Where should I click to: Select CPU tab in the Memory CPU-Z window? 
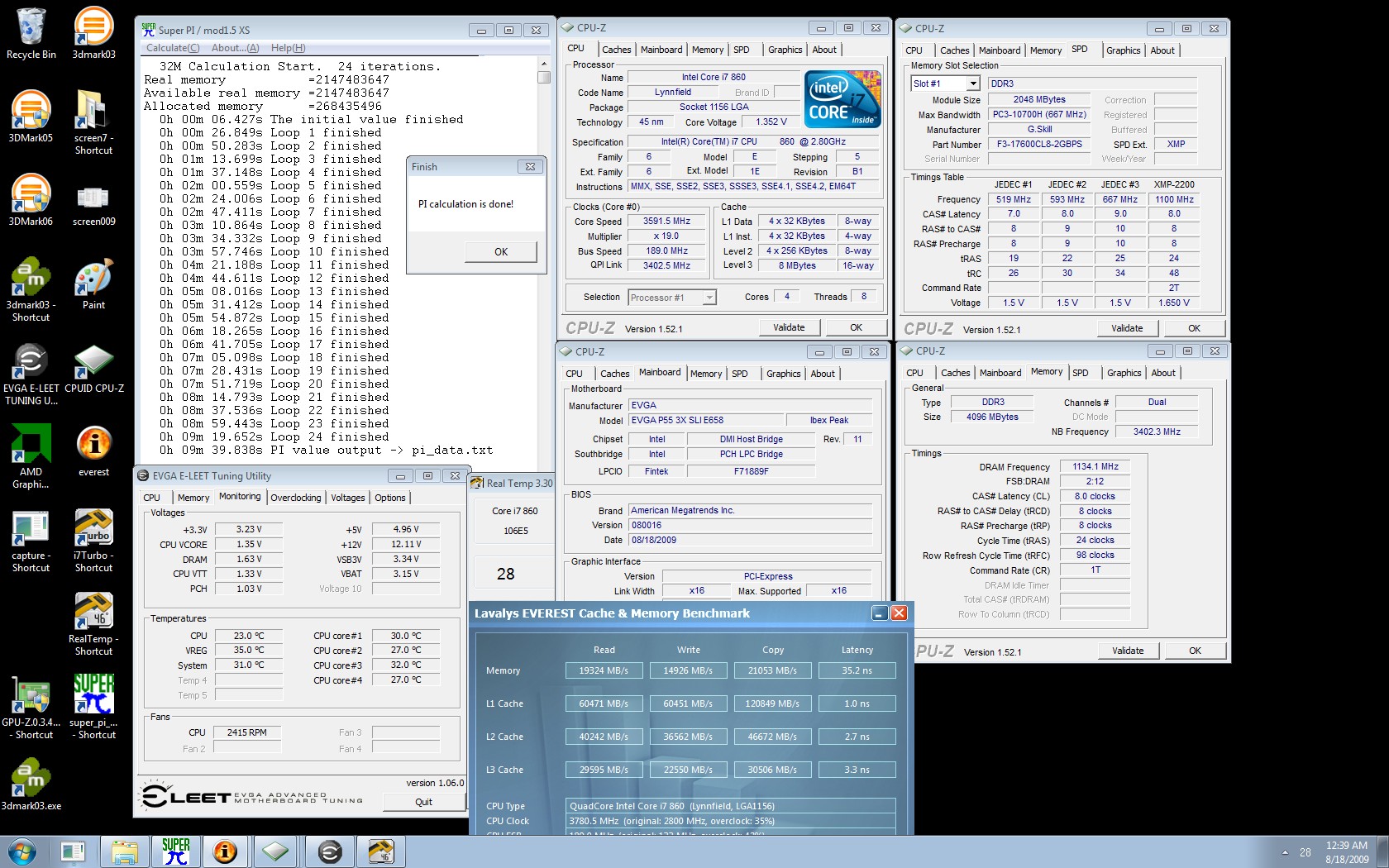tap(914, 373)
